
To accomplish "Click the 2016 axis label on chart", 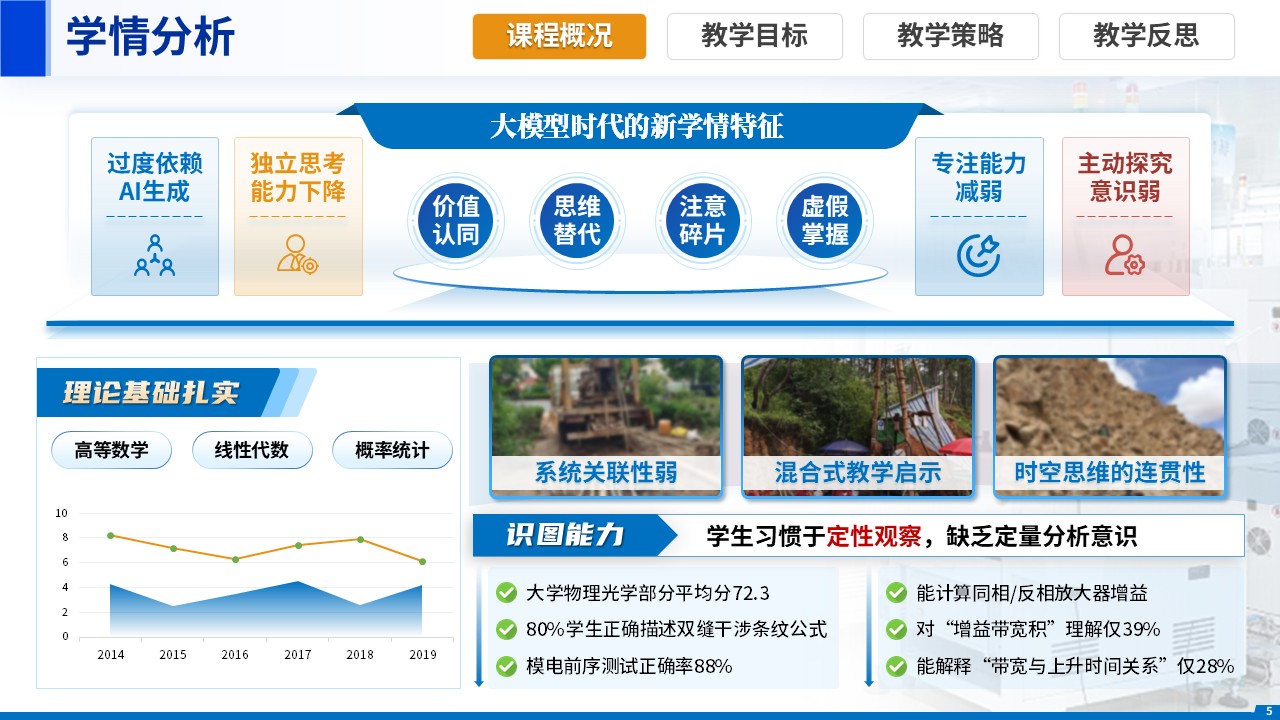I will point(235,655).
